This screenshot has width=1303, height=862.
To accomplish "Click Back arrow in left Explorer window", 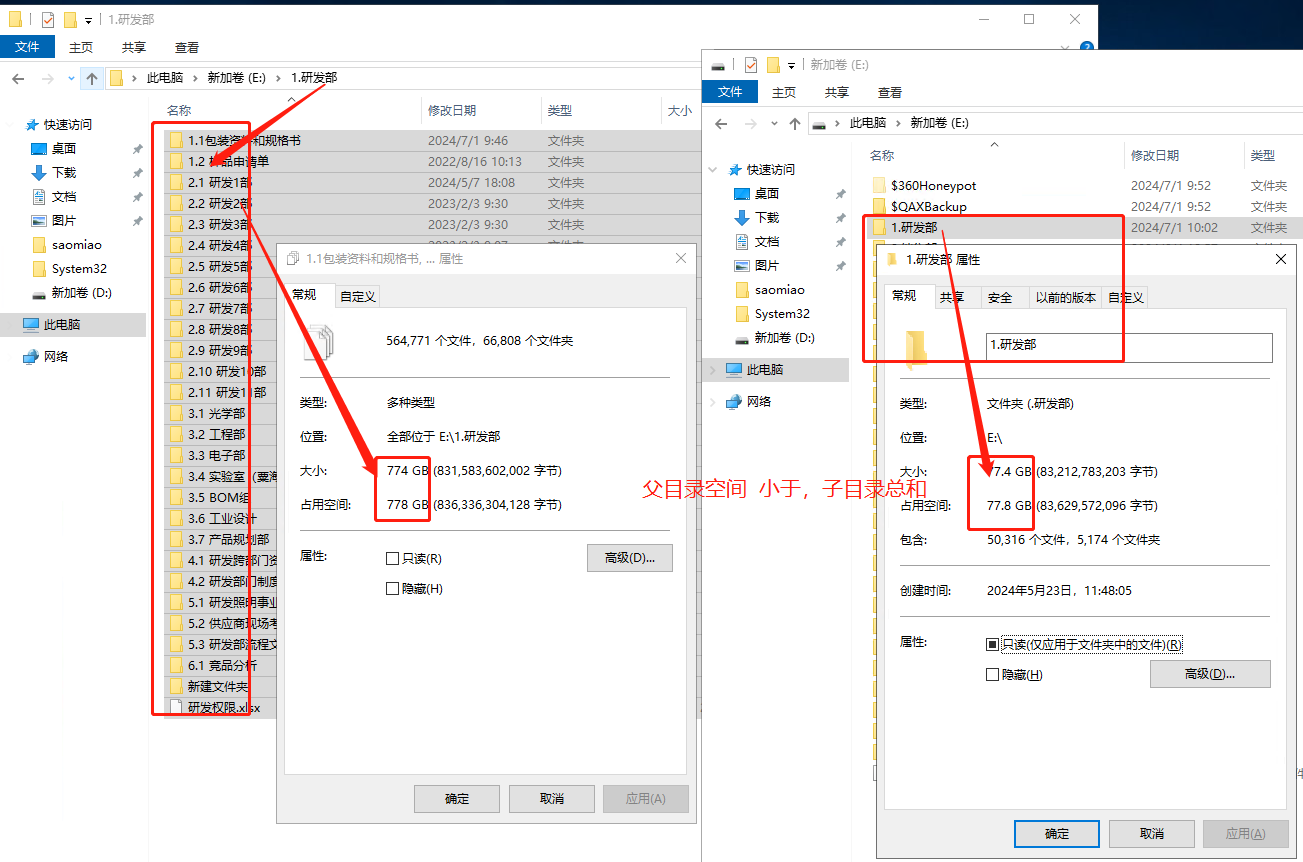I will (18, 78).
